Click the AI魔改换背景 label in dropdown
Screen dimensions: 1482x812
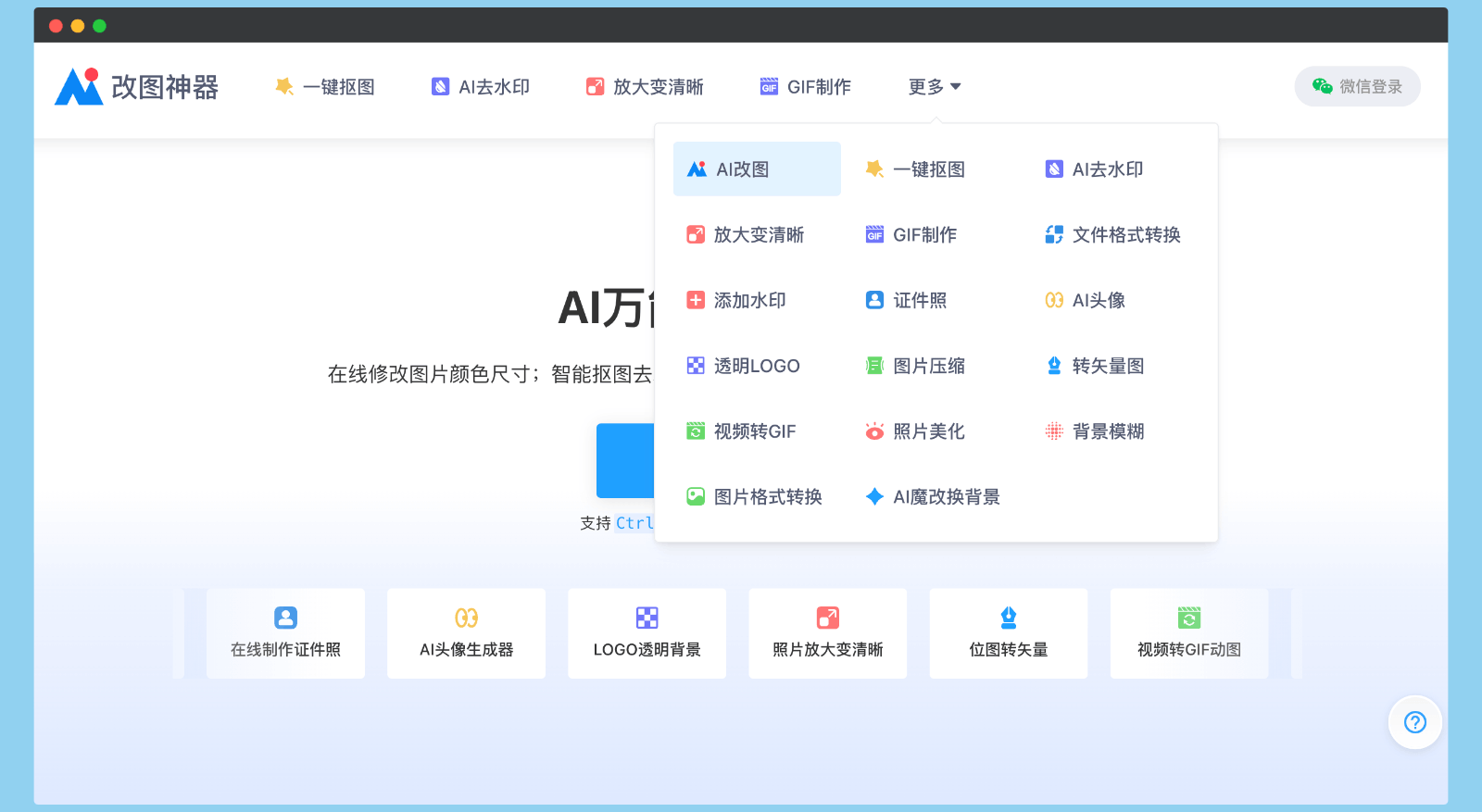(x=947, y=496)
